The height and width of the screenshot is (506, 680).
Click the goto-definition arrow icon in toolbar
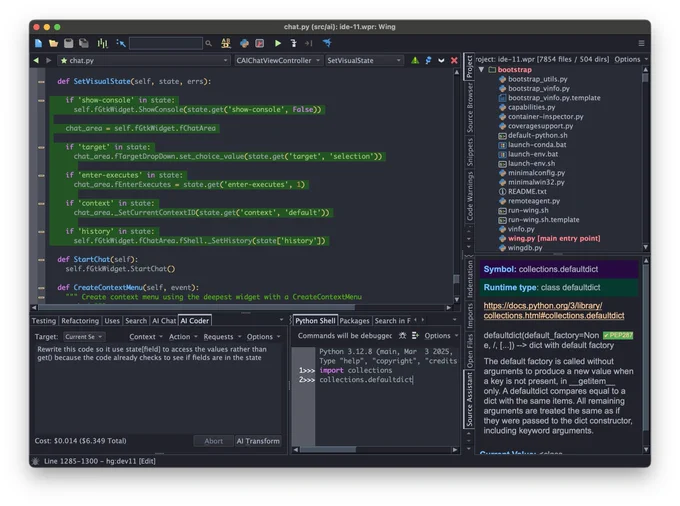pyautogui.click(x=121, y=43)
